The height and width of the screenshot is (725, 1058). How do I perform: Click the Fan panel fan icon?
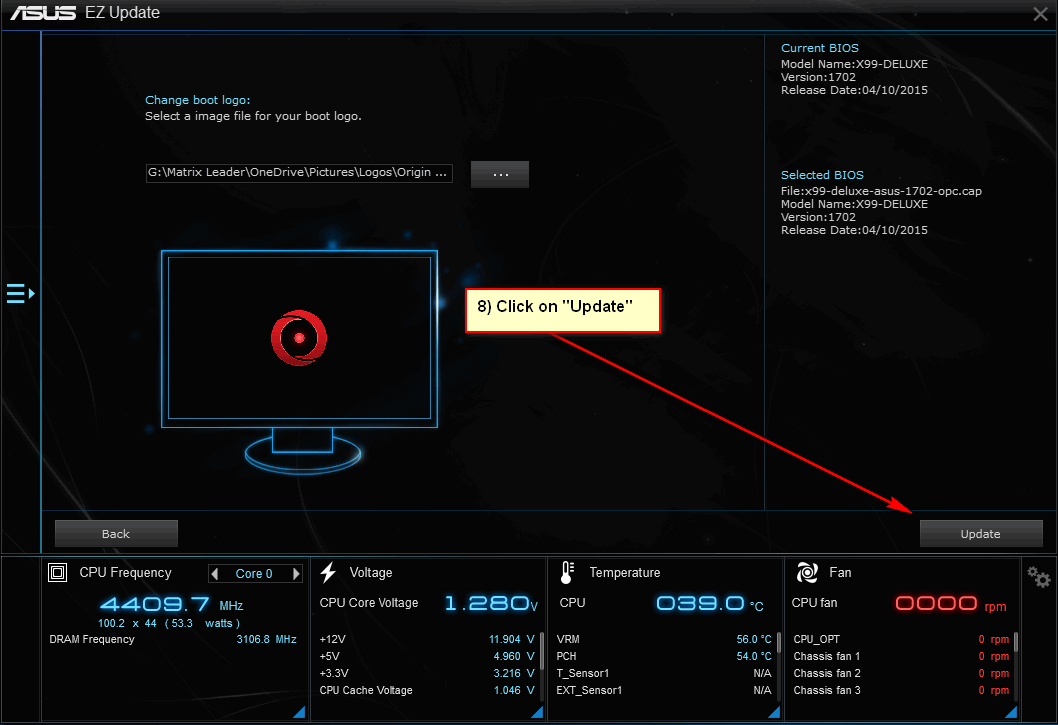[x=807, y=572]
